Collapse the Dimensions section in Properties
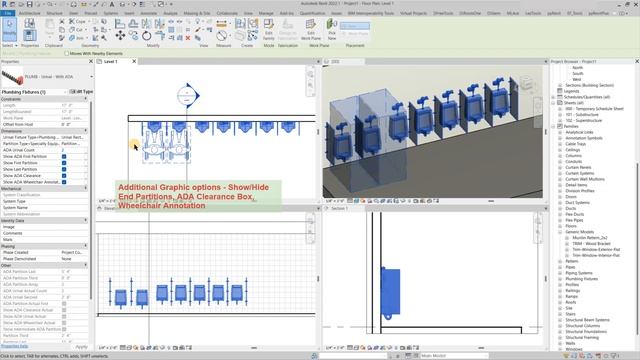This screenshot has height=360, width=640. 86,131
